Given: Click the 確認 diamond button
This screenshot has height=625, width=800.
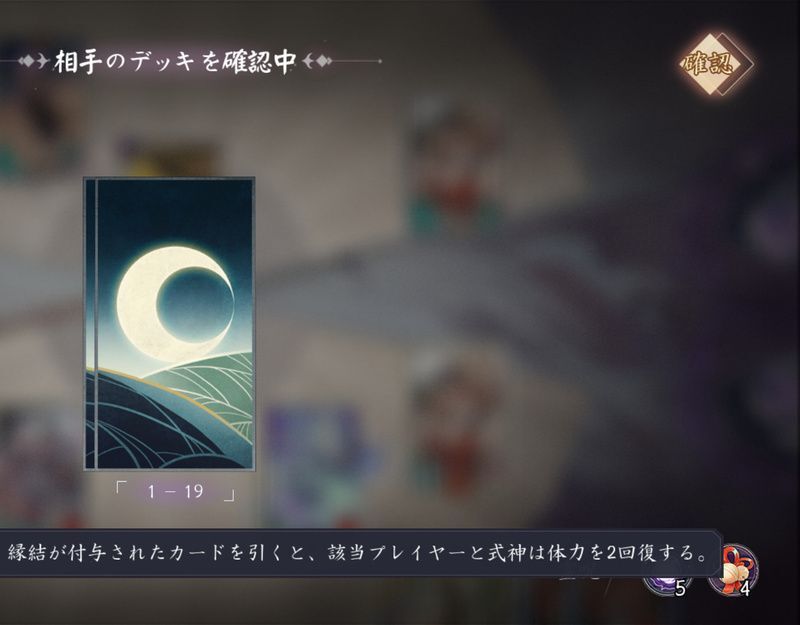Looking at the screenshot, I should tap(714, 64).
